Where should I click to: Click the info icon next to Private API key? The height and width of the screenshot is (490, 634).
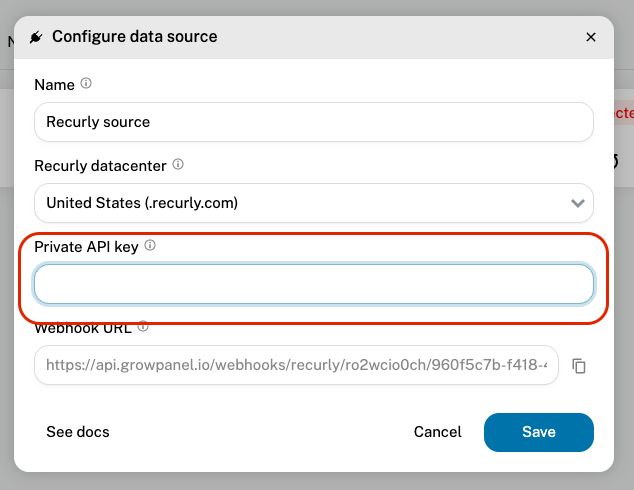pyautogui.click(x=150, y=245)
